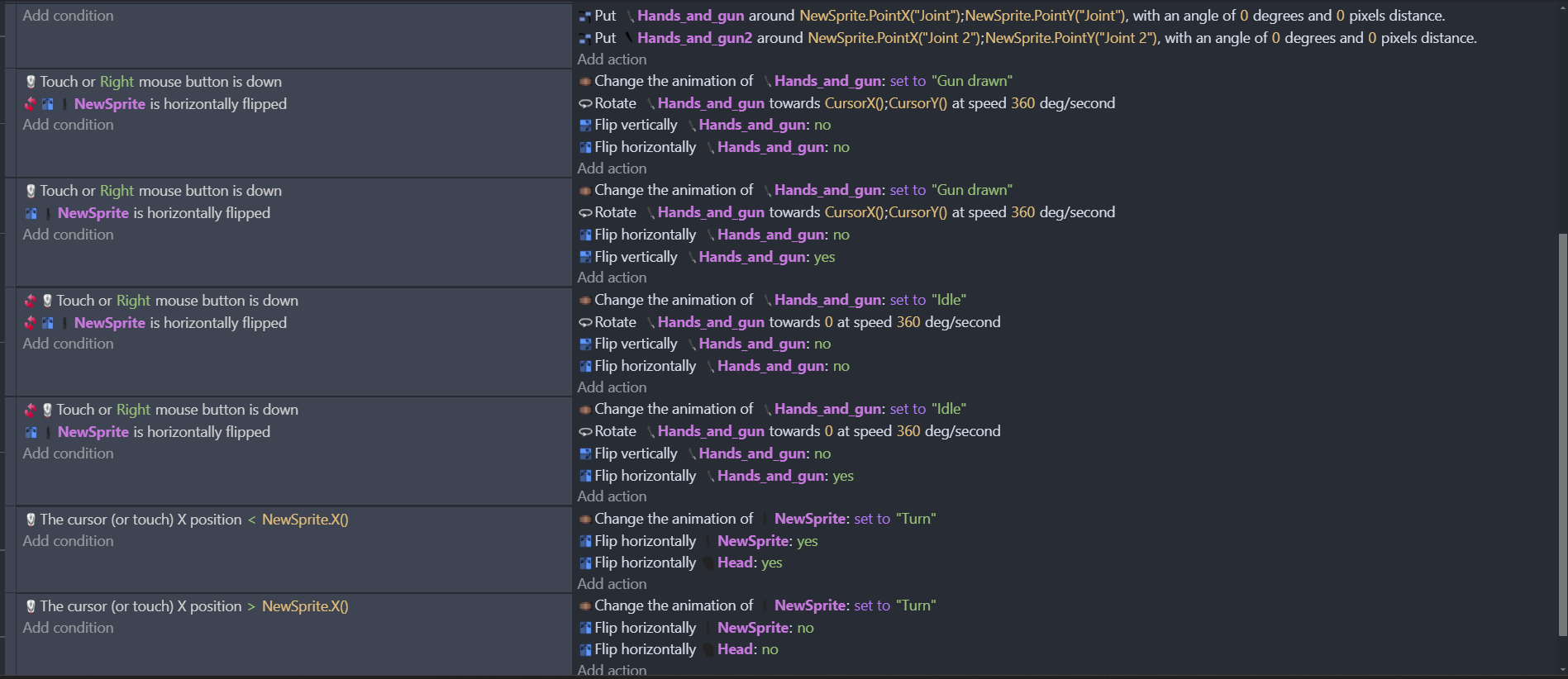Click animation icon of first 'Gun drawn' action

point(585,81)
